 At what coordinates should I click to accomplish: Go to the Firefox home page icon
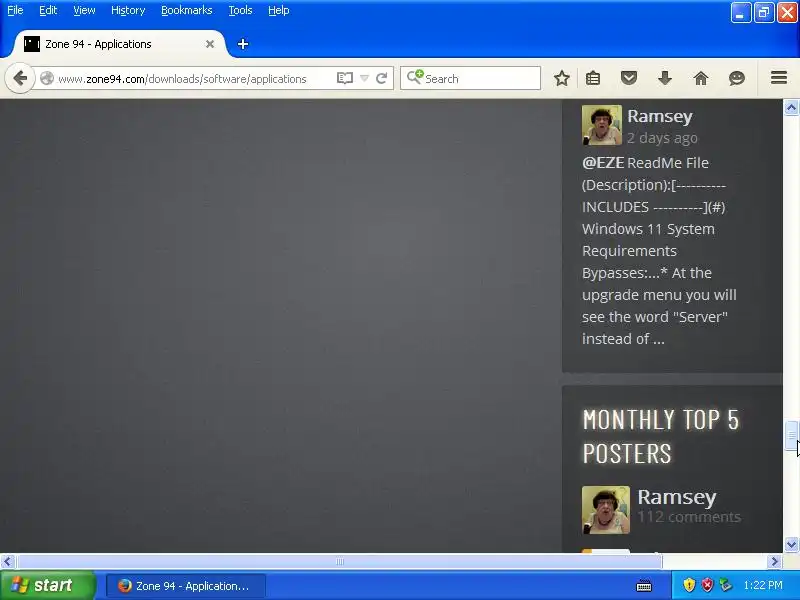pyautogui.click(x=701, y=79)
